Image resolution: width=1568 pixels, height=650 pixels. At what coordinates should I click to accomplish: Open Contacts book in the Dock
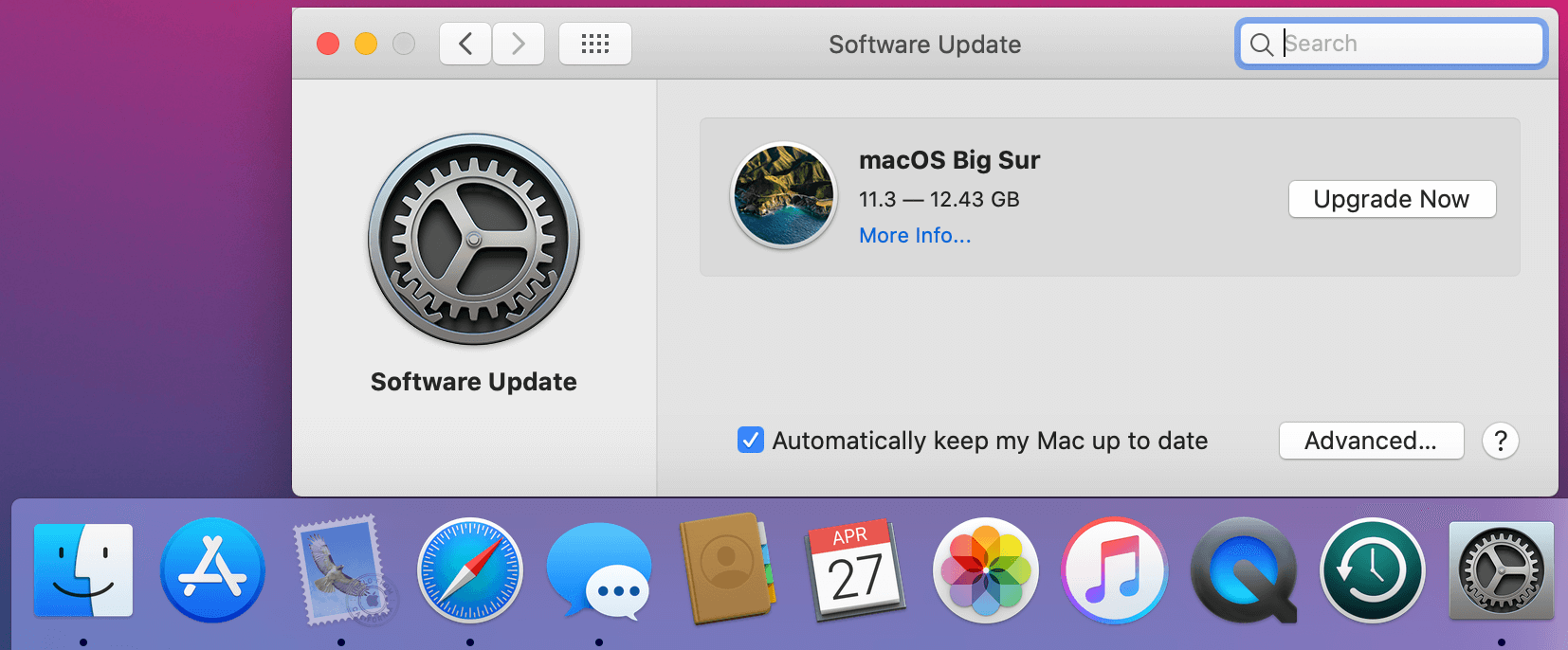(728, 569)
